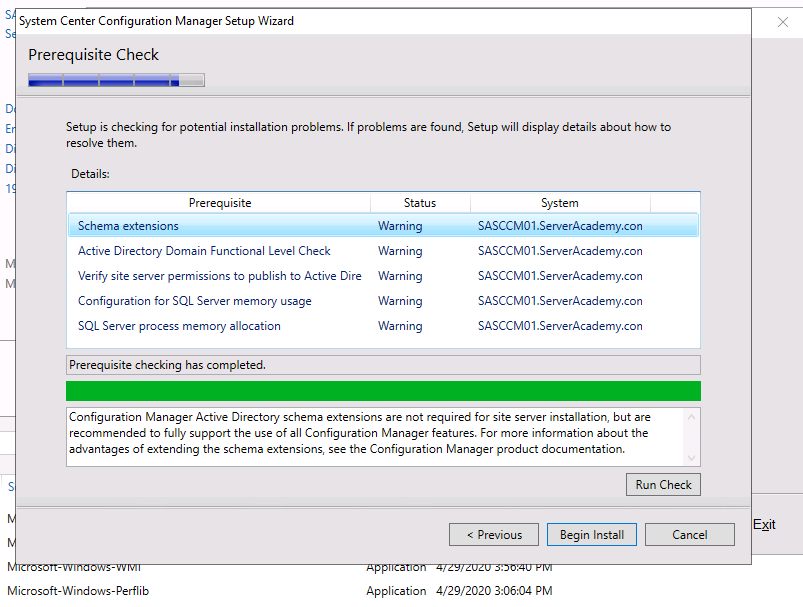
Task: Cancel the setup wizard
Action: 689,534
